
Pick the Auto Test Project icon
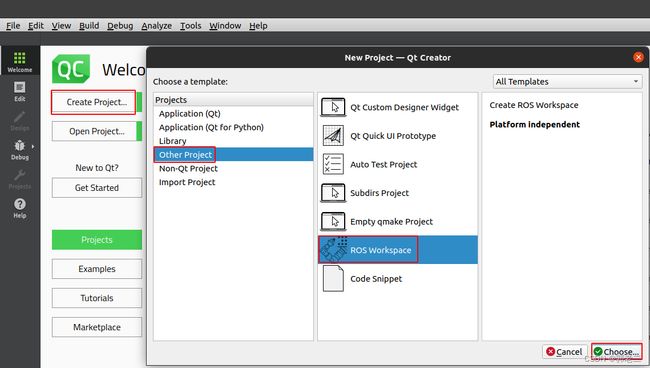pos(333,164)
